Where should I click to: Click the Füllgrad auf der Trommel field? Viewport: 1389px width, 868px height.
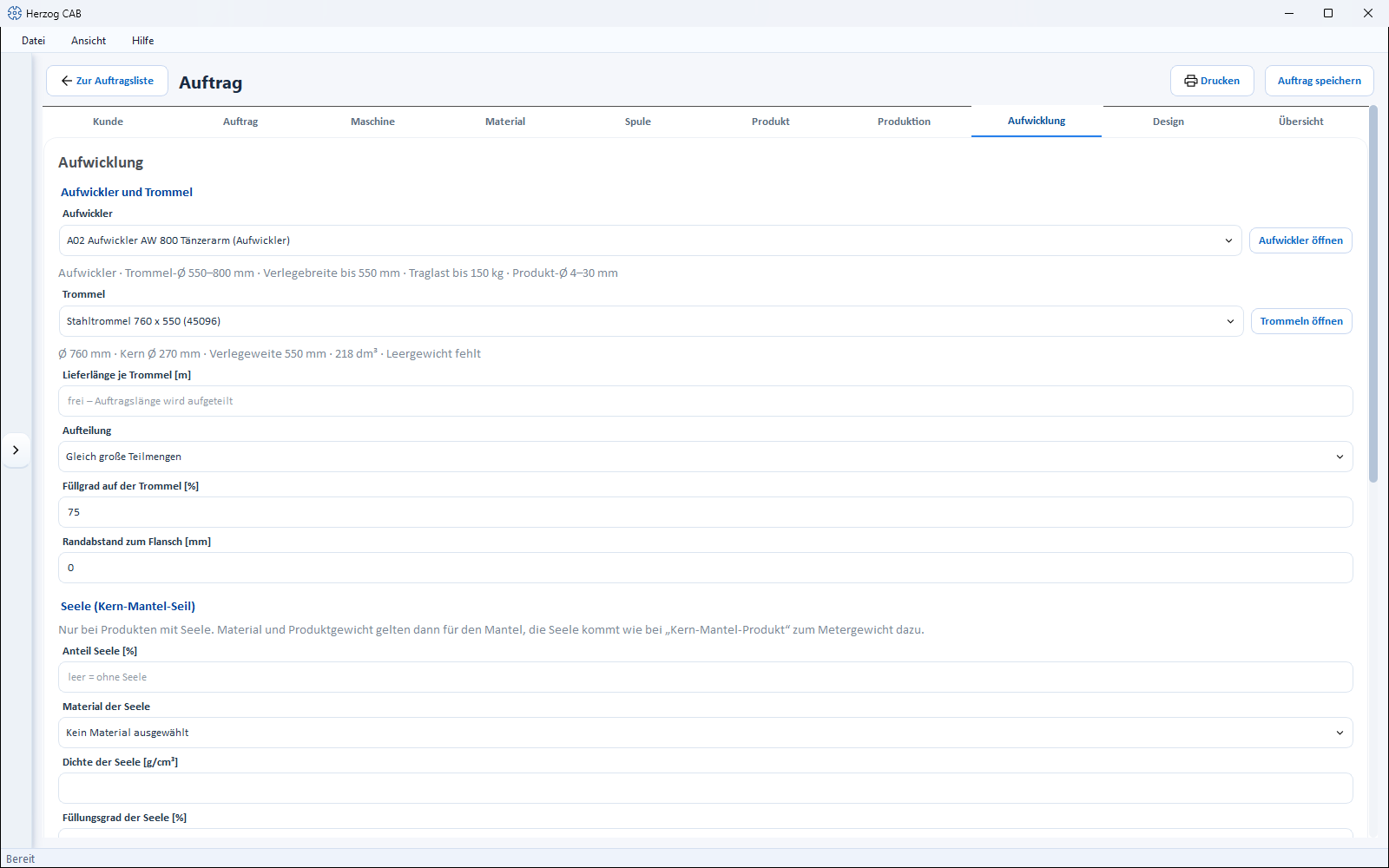(705, 512)
